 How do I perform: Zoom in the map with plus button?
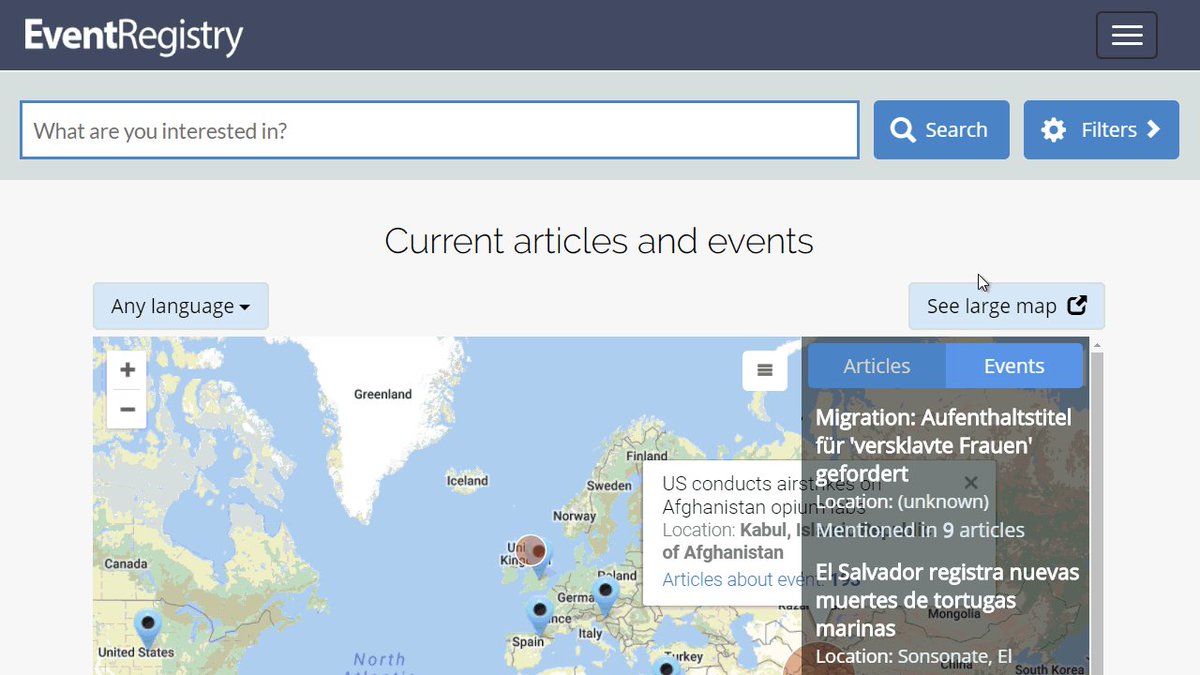127,370
